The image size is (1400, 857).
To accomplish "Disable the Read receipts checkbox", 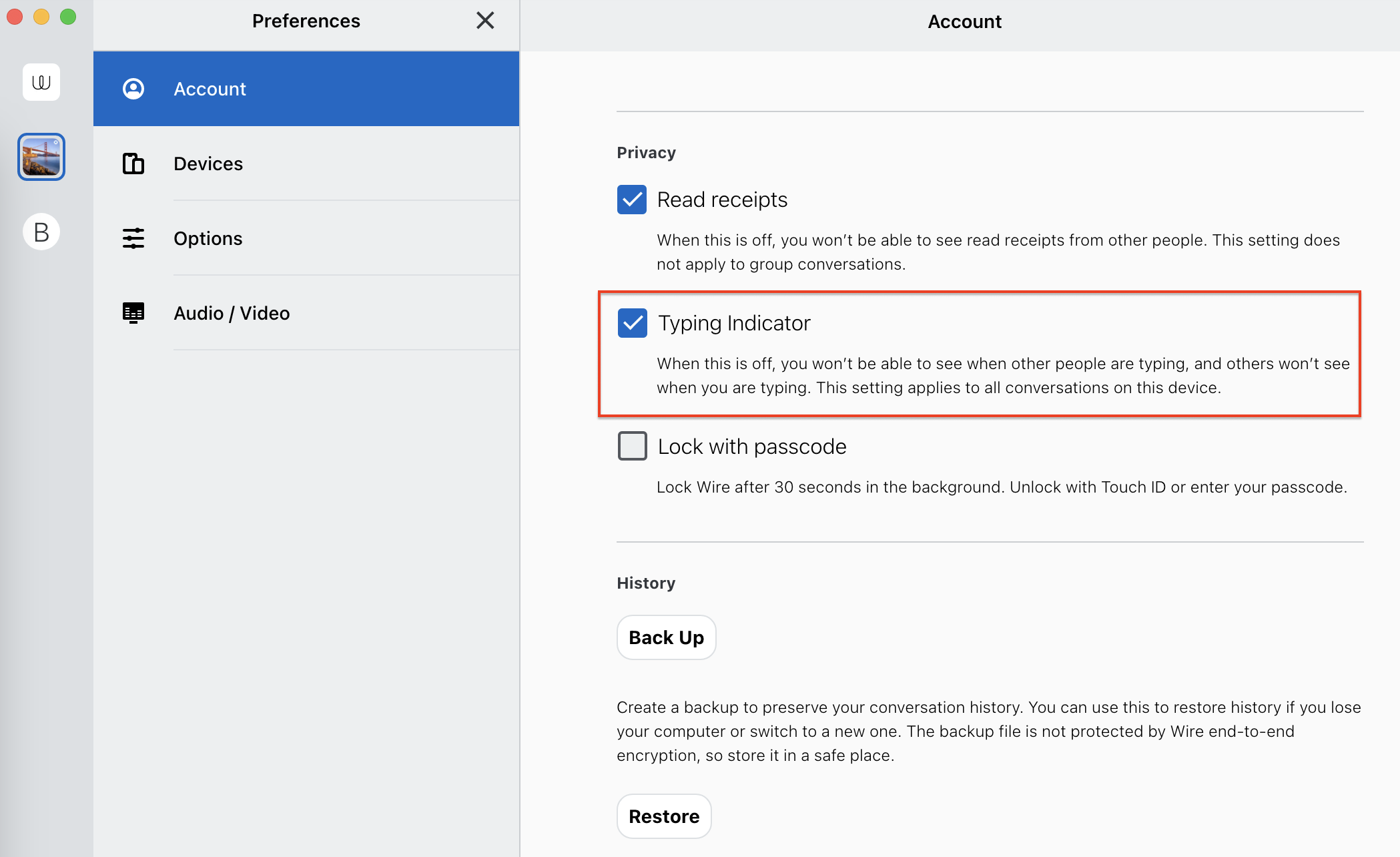I will tap(632, 200).
